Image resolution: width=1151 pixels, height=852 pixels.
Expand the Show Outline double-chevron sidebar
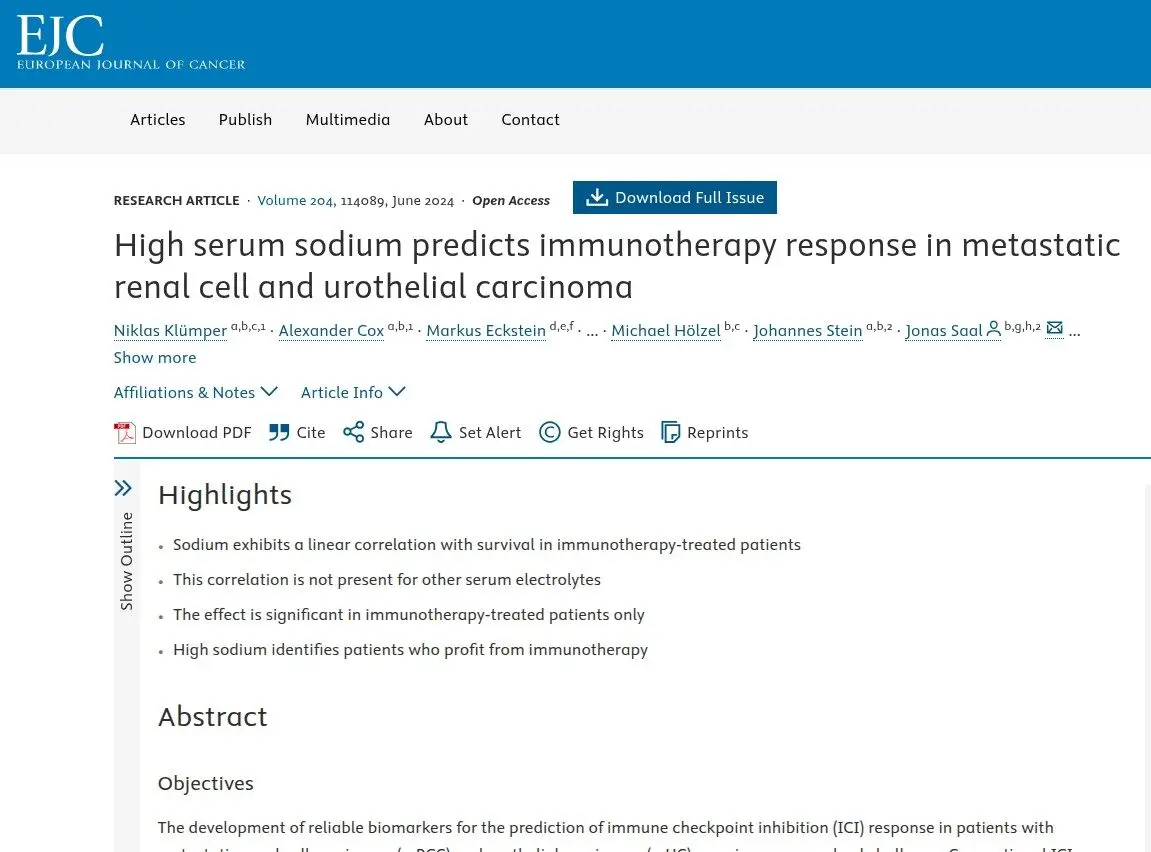[123, 488]
